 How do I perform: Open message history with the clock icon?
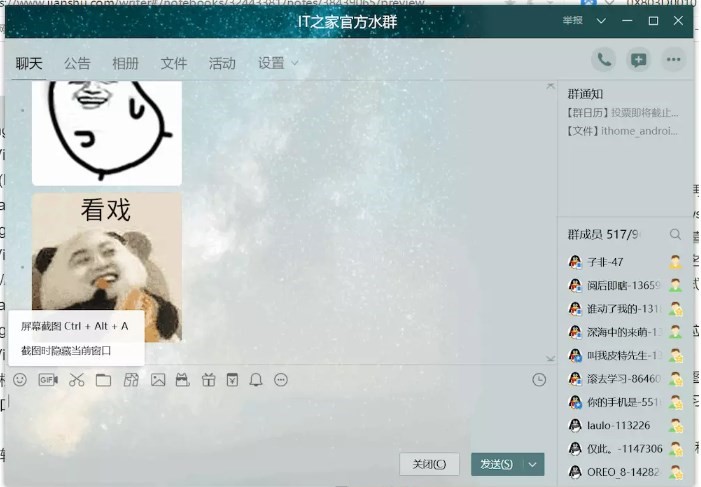540,380
